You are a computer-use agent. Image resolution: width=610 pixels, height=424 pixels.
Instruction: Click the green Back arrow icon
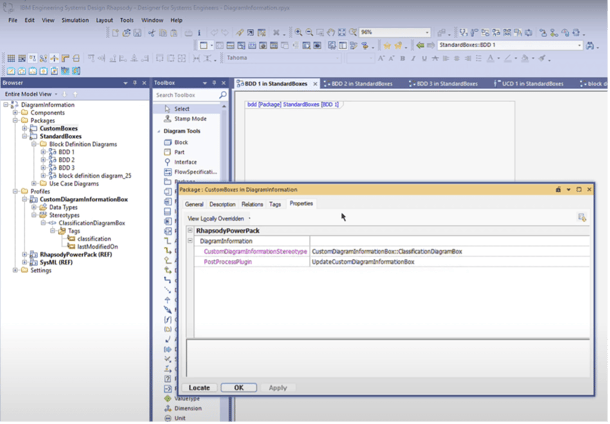click(420, 45)
